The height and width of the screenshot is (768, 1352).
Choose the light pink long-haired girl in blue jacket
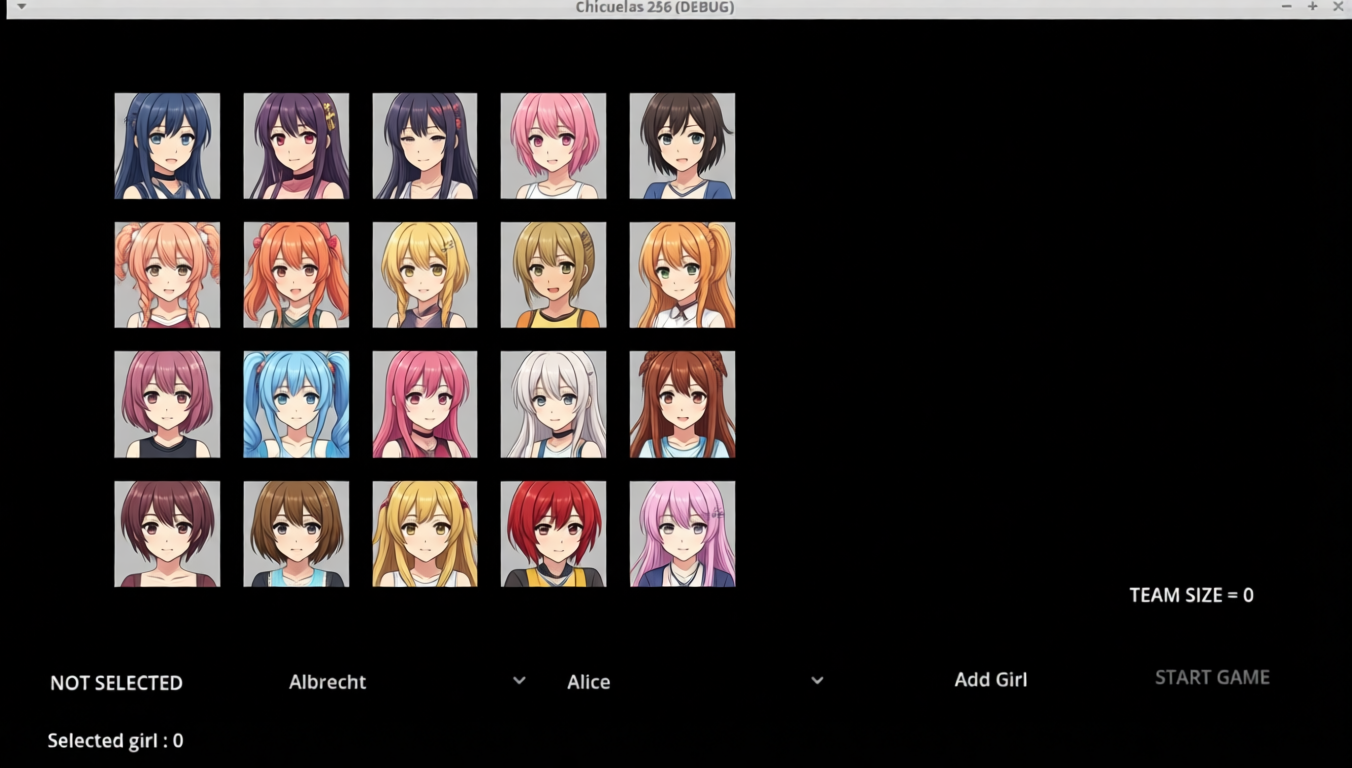682,534
